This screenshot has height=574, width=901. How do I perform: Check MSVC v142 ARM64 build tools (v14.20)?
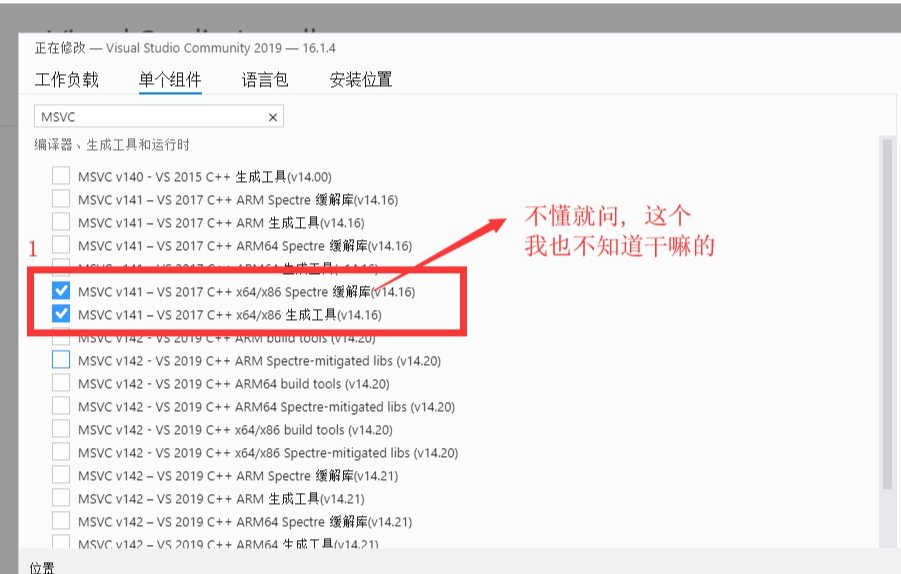61,383
